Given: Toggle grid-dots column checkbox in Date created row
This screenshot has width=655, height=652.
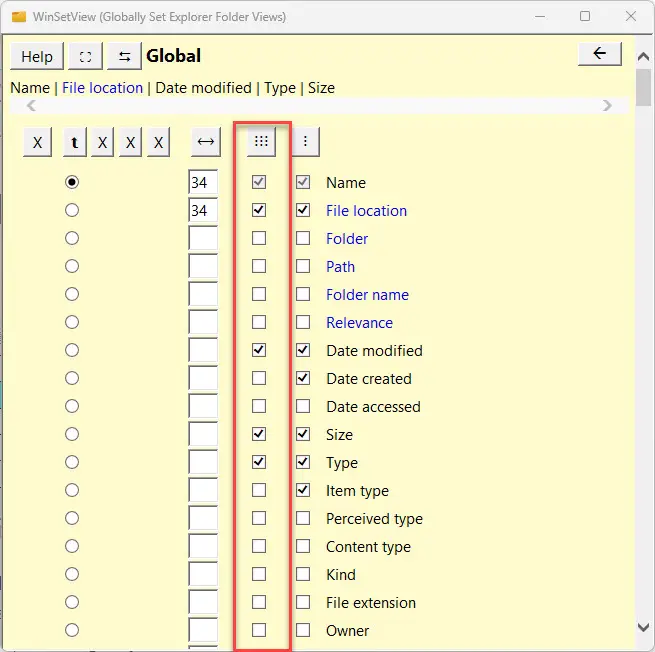Looking at the screenshot, I should pos(259,378).
